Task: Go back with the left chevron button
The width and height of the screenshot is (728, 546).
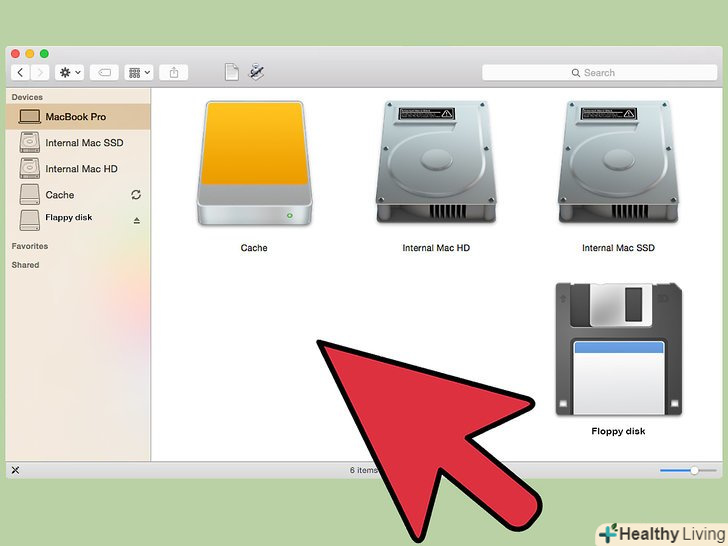Action: point(20,72)
